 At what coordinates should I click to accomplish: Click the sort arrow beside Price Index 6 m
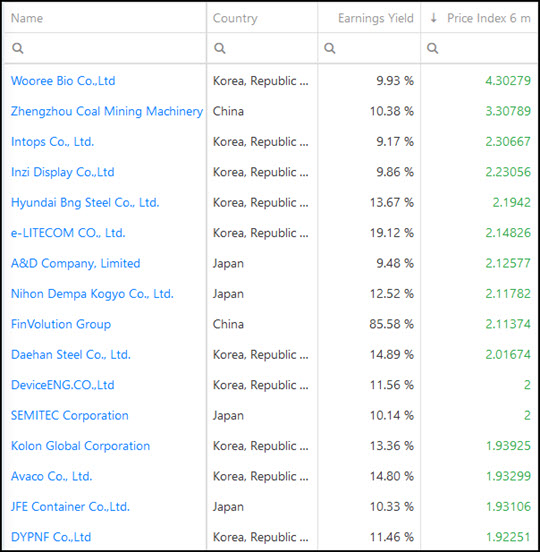(x=434, y=18)
